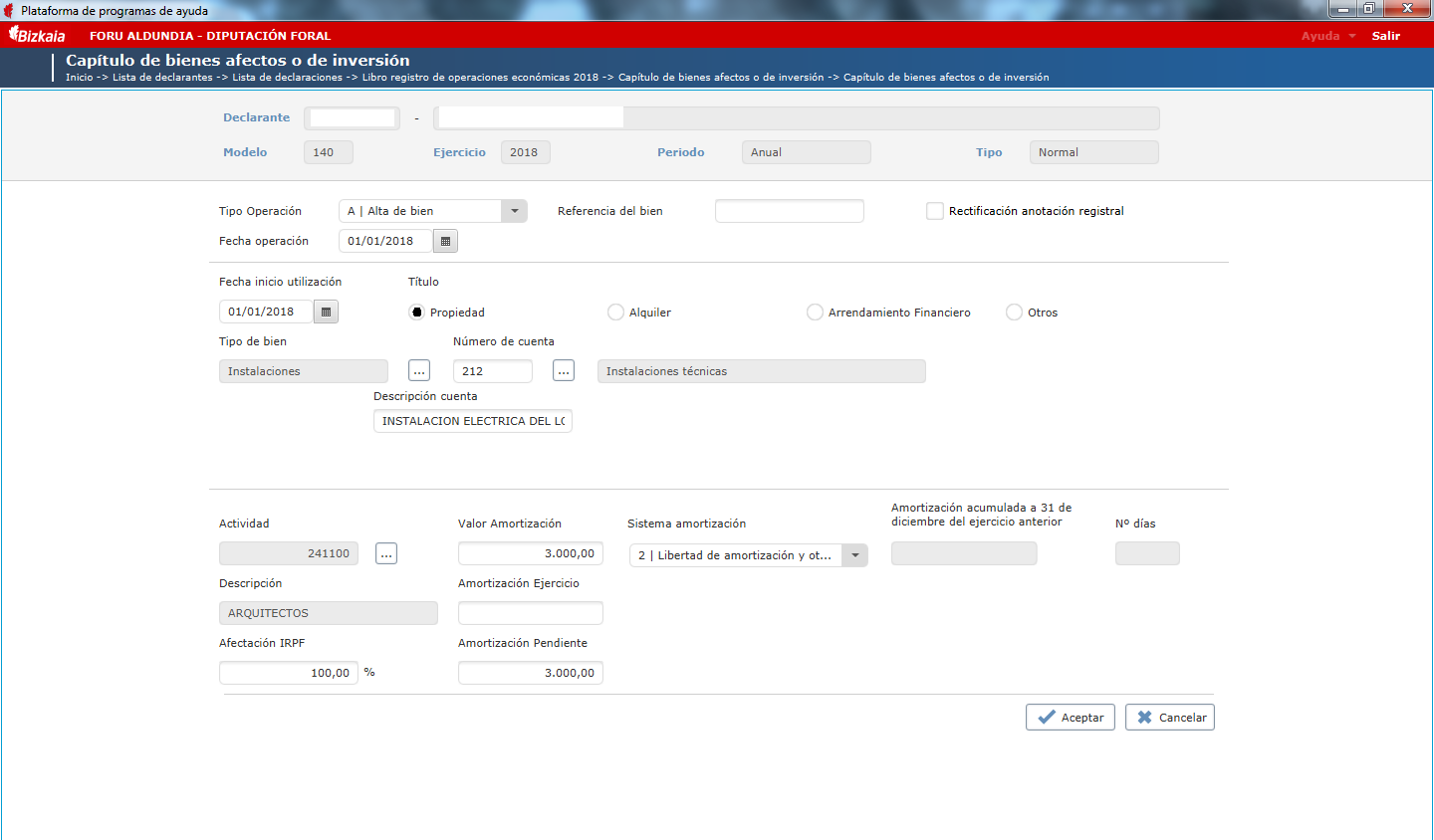
Task: Edit the Número de cuenta field
Action: tap(493, 371)
